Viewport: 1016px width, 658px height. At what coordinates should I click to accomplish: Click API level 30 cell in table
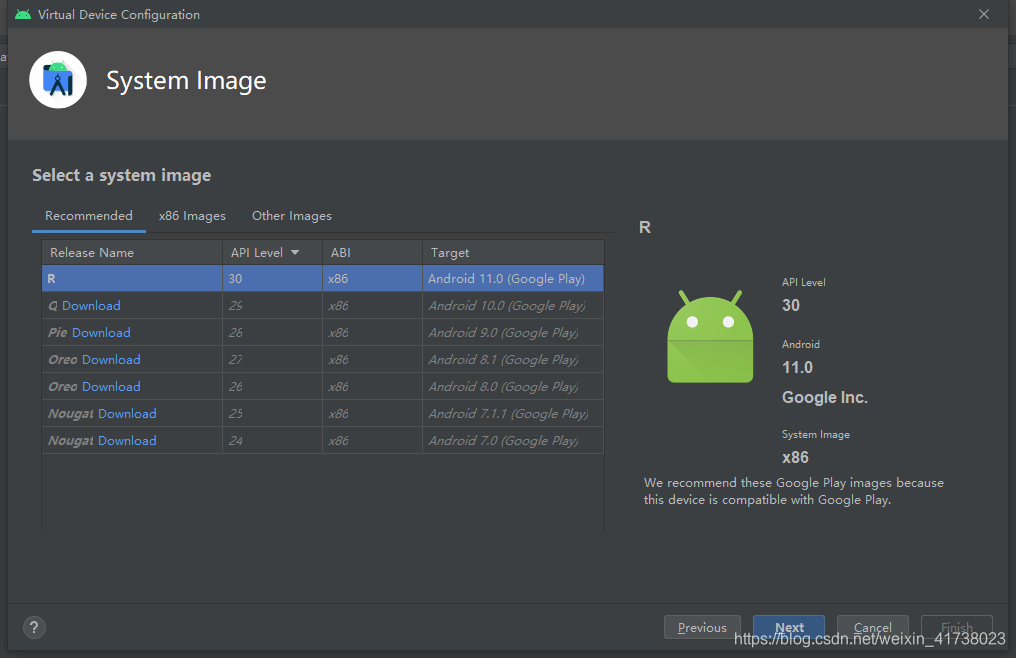[x=272, y=279]
